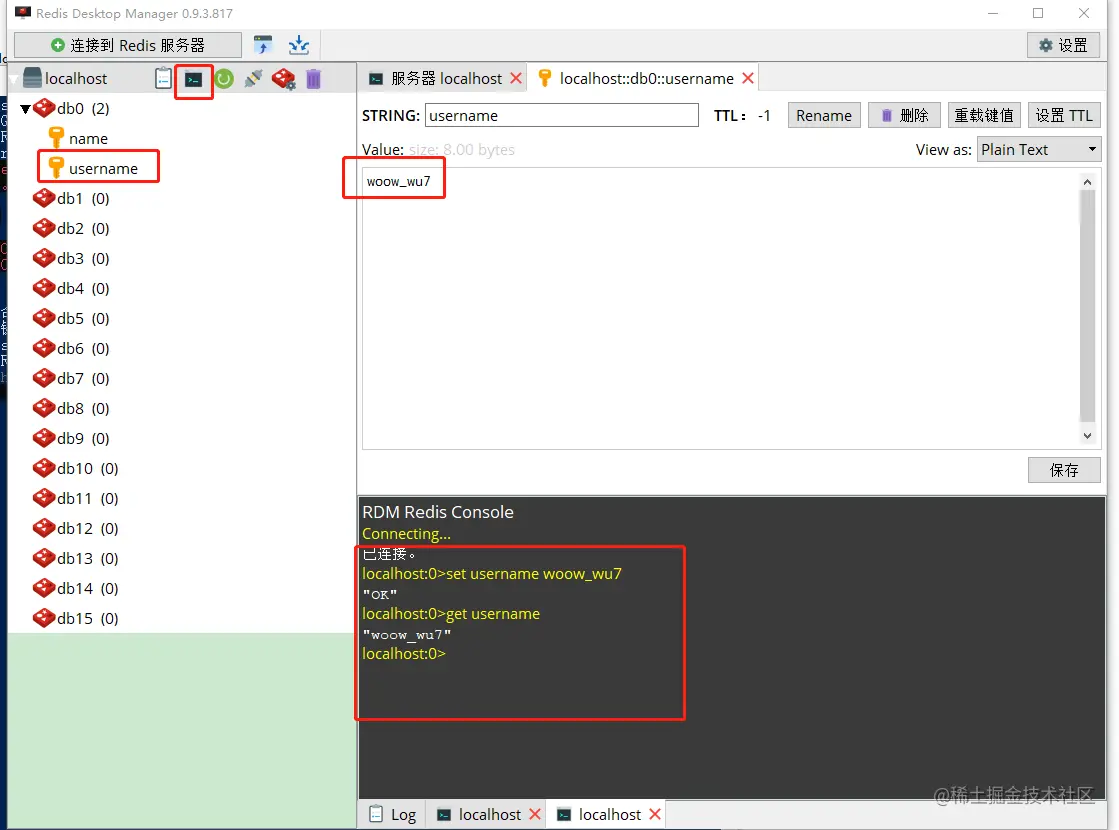Select db11 (0) in the tree

[x=87, y=498]
